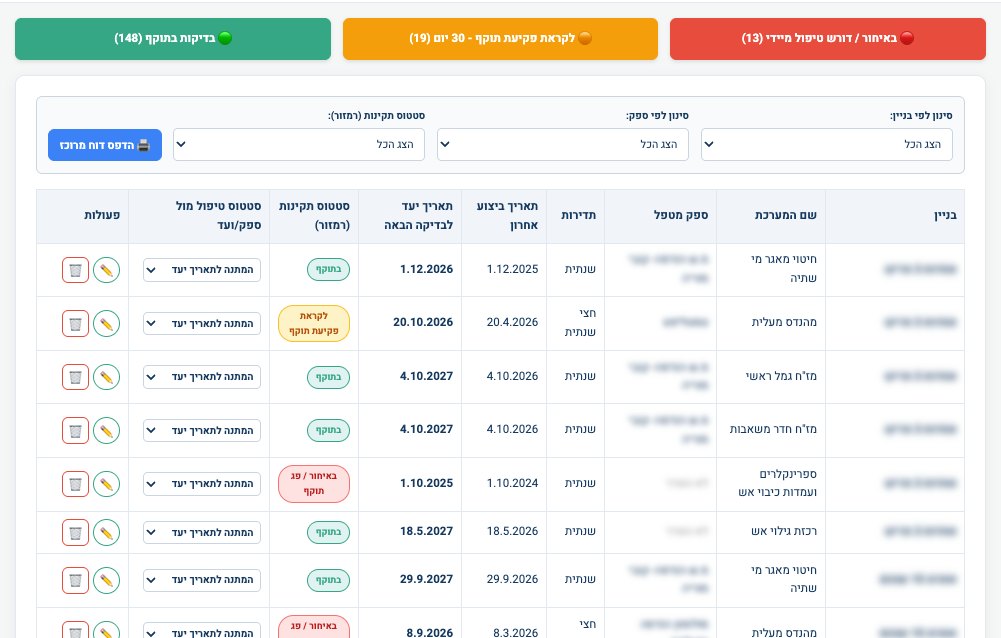Image resolution: width=1001 pixels, height=638 pixels.
Task: Delete the מז"ח חדר משאבות row
Action: (x=75, y=430)
